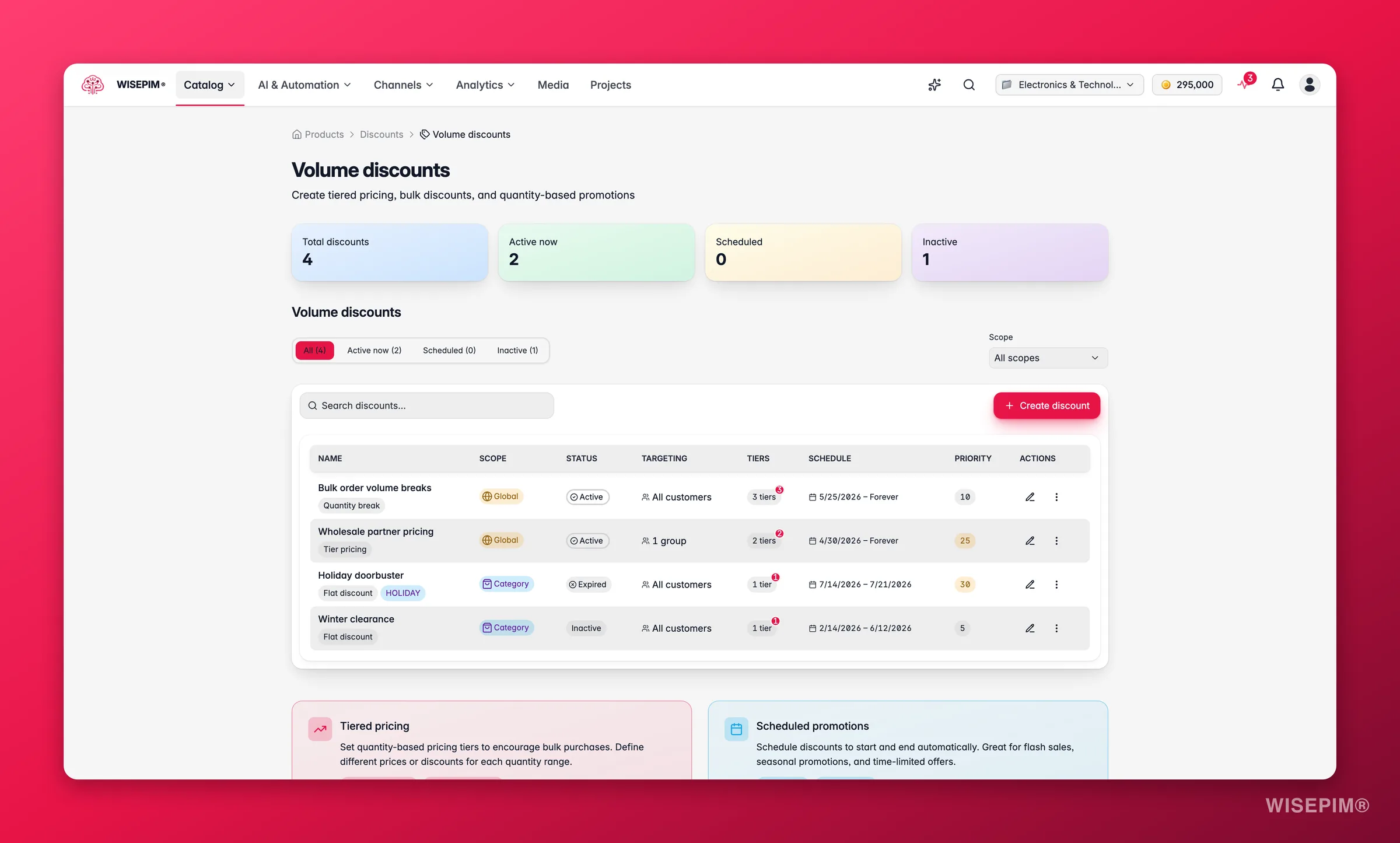This screenshot has height=843, width=1400.
Task: Open the search magnifier in the header
Action: [x=969, y=85]
